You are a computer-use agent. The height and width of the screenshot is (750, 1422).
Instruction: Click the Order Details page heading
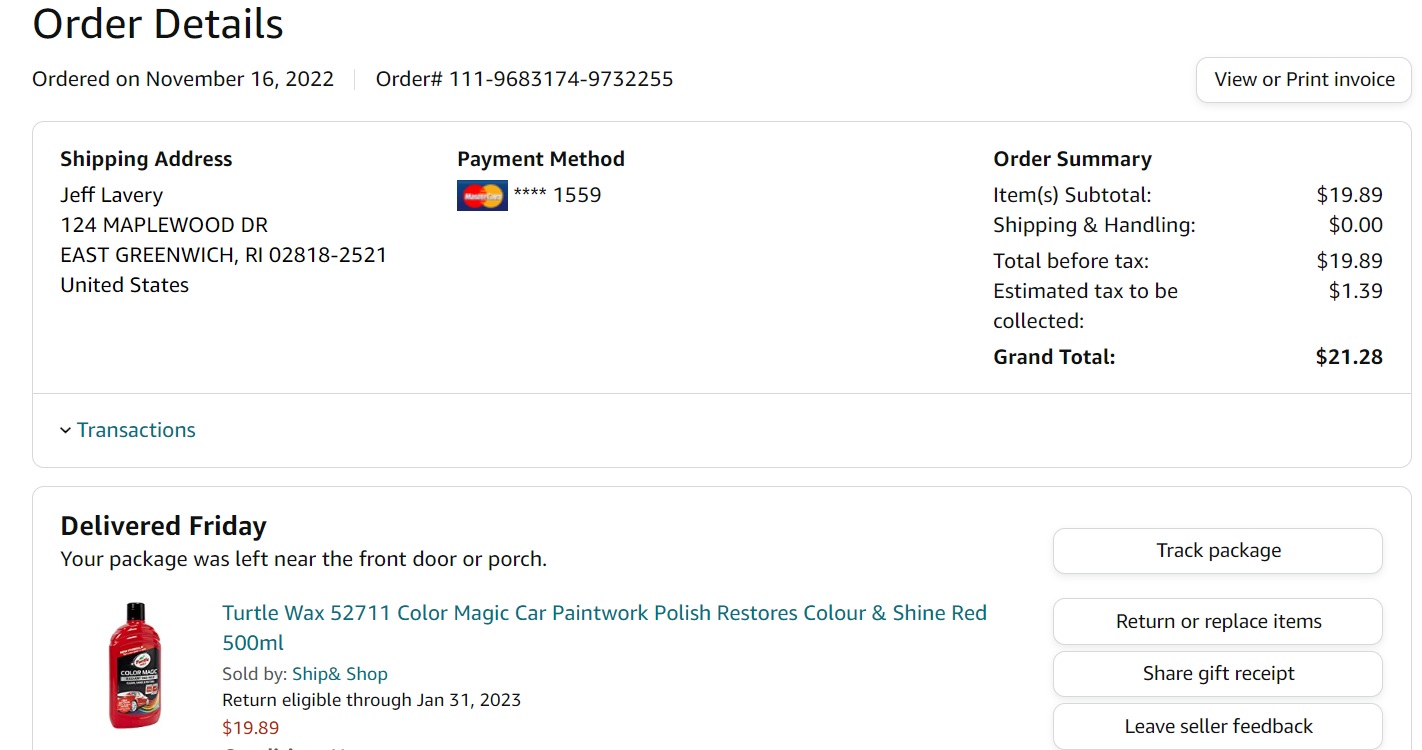click(x=158, y=24)
